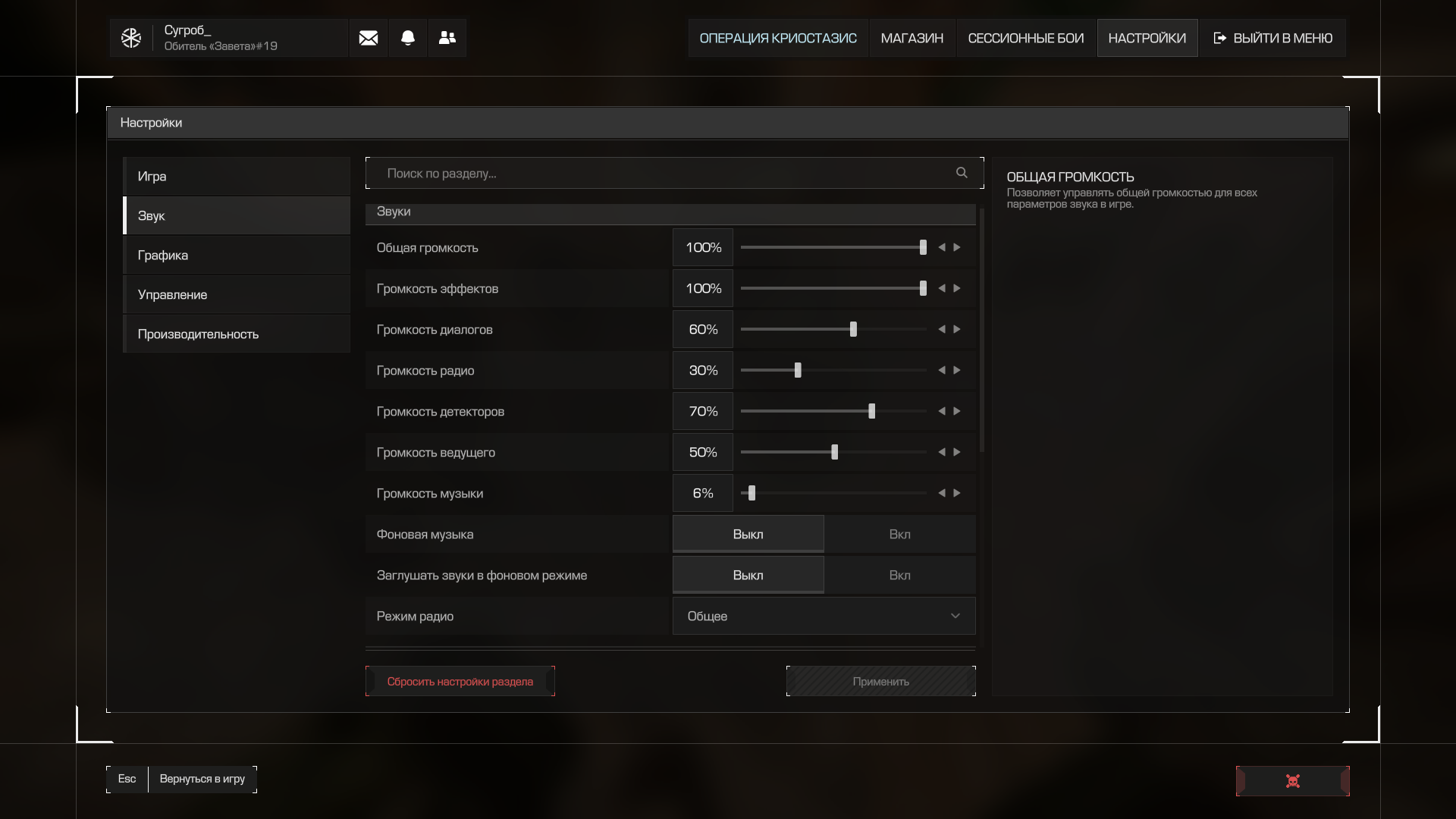Focus the Поиск по разделу search field

click(x=675, y=173)
